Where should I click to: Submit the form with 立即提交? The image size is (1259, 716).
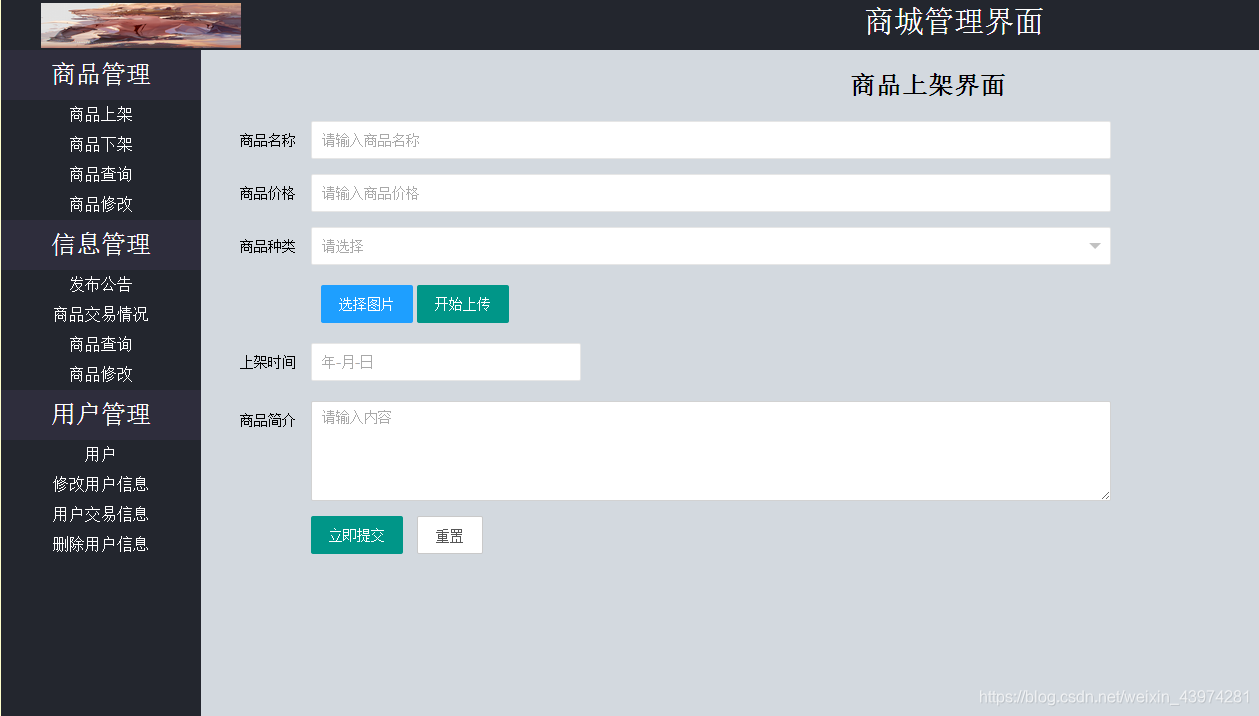(357, 535)
